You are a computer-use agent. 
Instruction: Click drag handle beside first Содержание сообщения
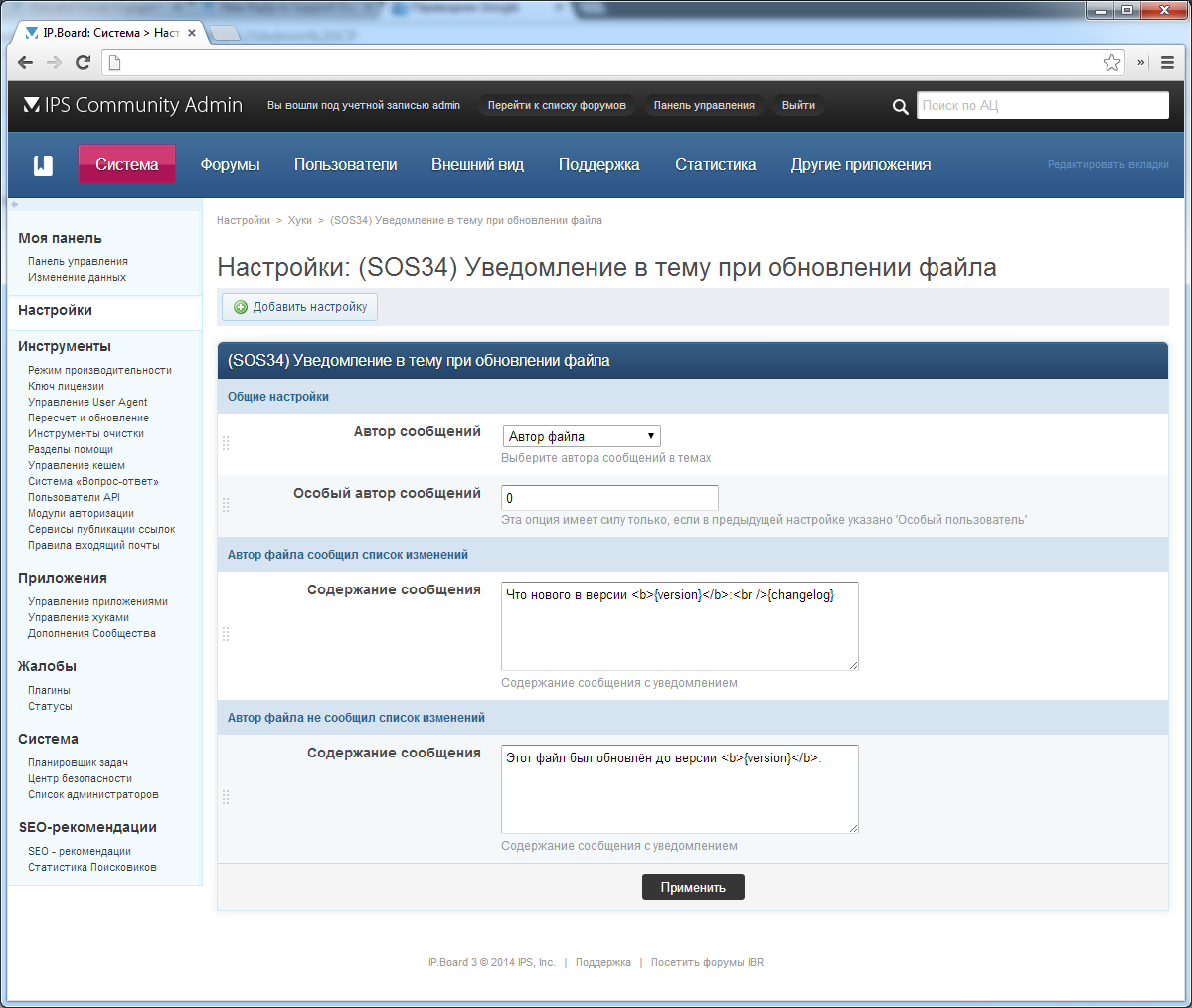226,634
